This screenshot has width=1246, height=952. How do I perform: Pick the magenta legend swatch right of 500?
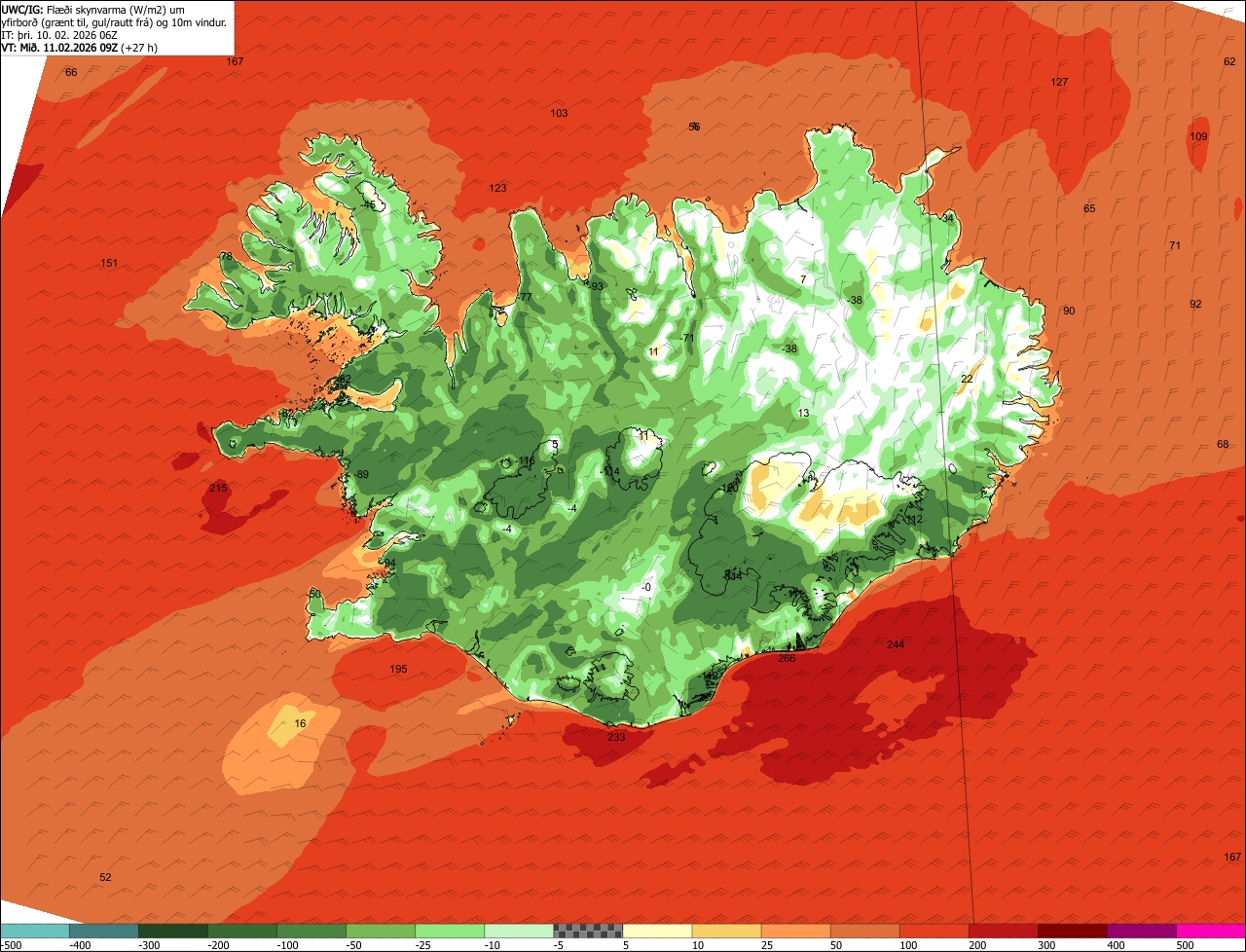[1211, 931]
